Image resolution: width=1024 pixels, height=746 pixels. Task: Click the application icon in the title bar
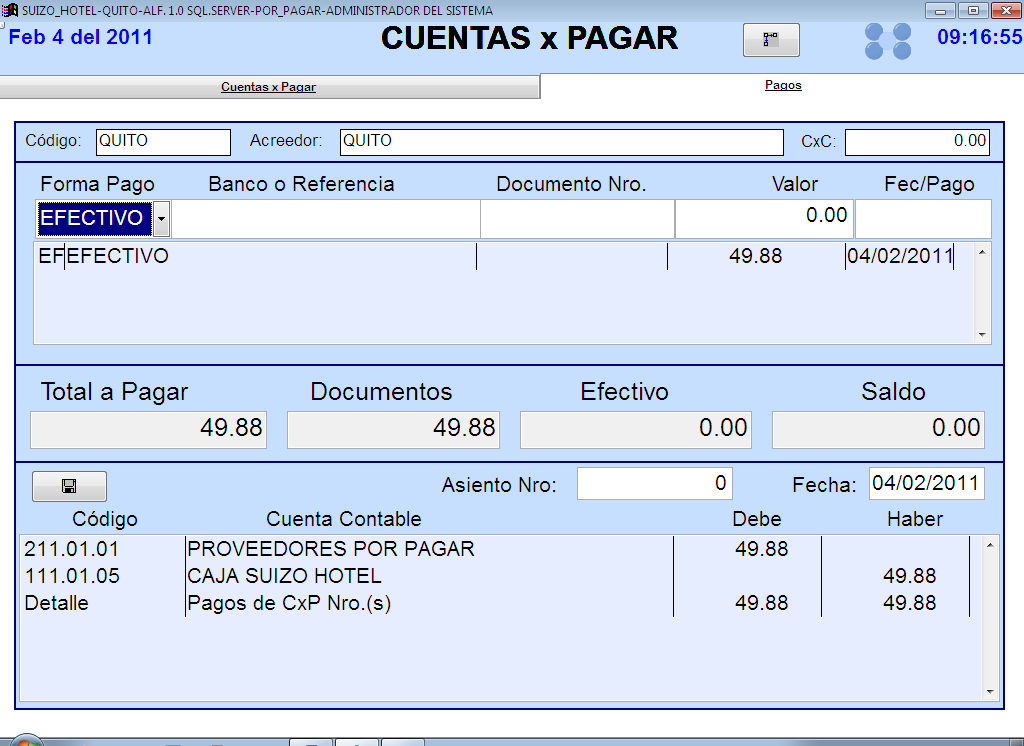coord(11,10)
